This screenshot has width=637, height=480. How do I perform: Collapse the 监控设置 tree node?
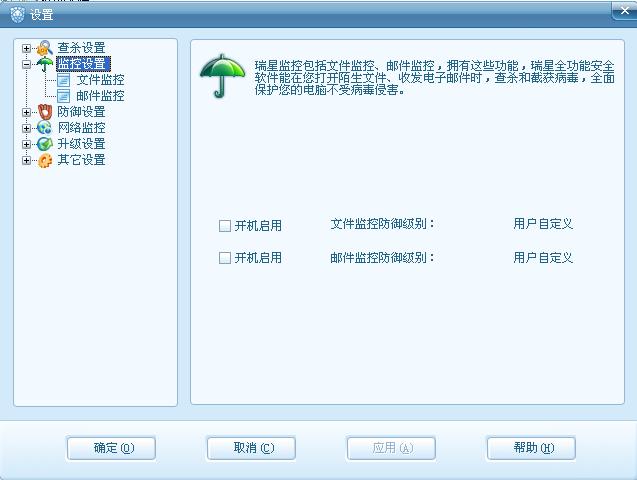[x=26, y=64]
